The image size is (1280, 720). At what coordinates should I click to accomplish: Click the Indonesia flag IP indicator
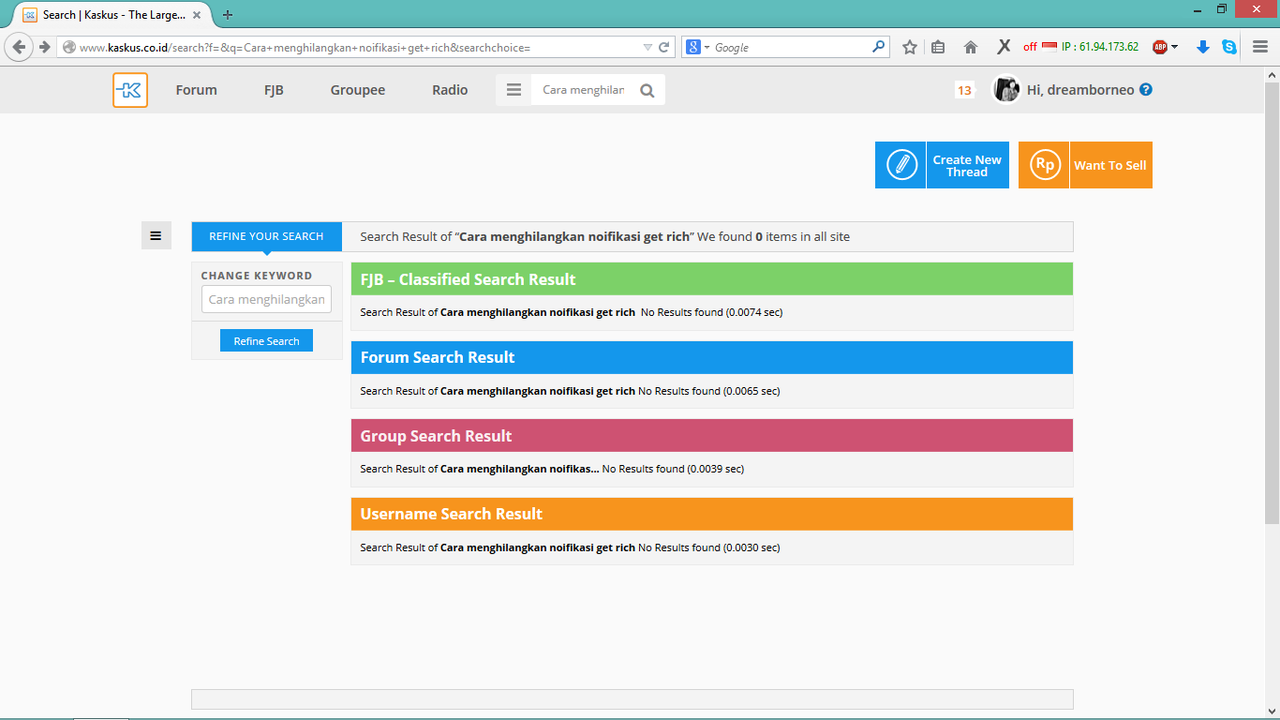(1049, 46)
